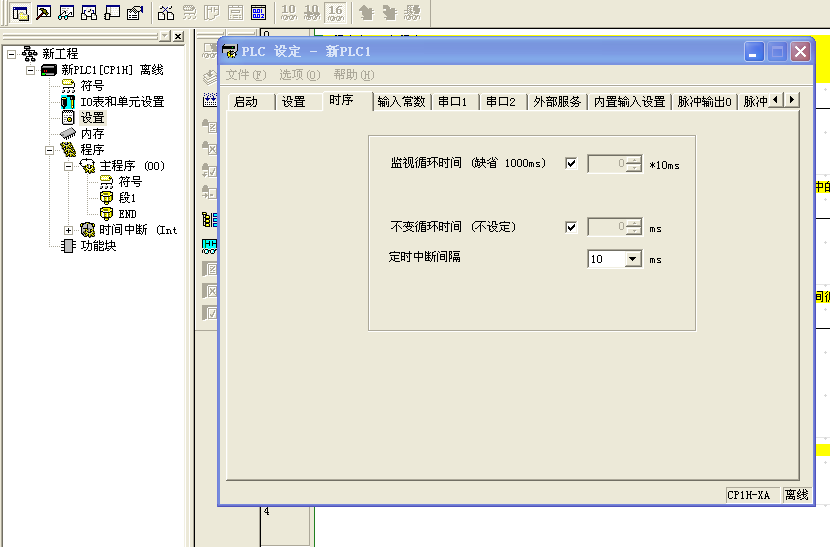
Task: Open the 外部服务 tab
Action: (556, 102)
